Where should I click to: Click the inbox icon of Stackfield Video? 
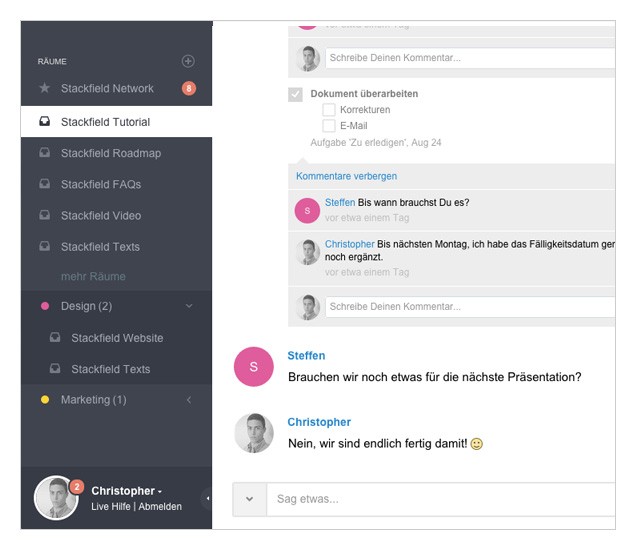point(45,215)
